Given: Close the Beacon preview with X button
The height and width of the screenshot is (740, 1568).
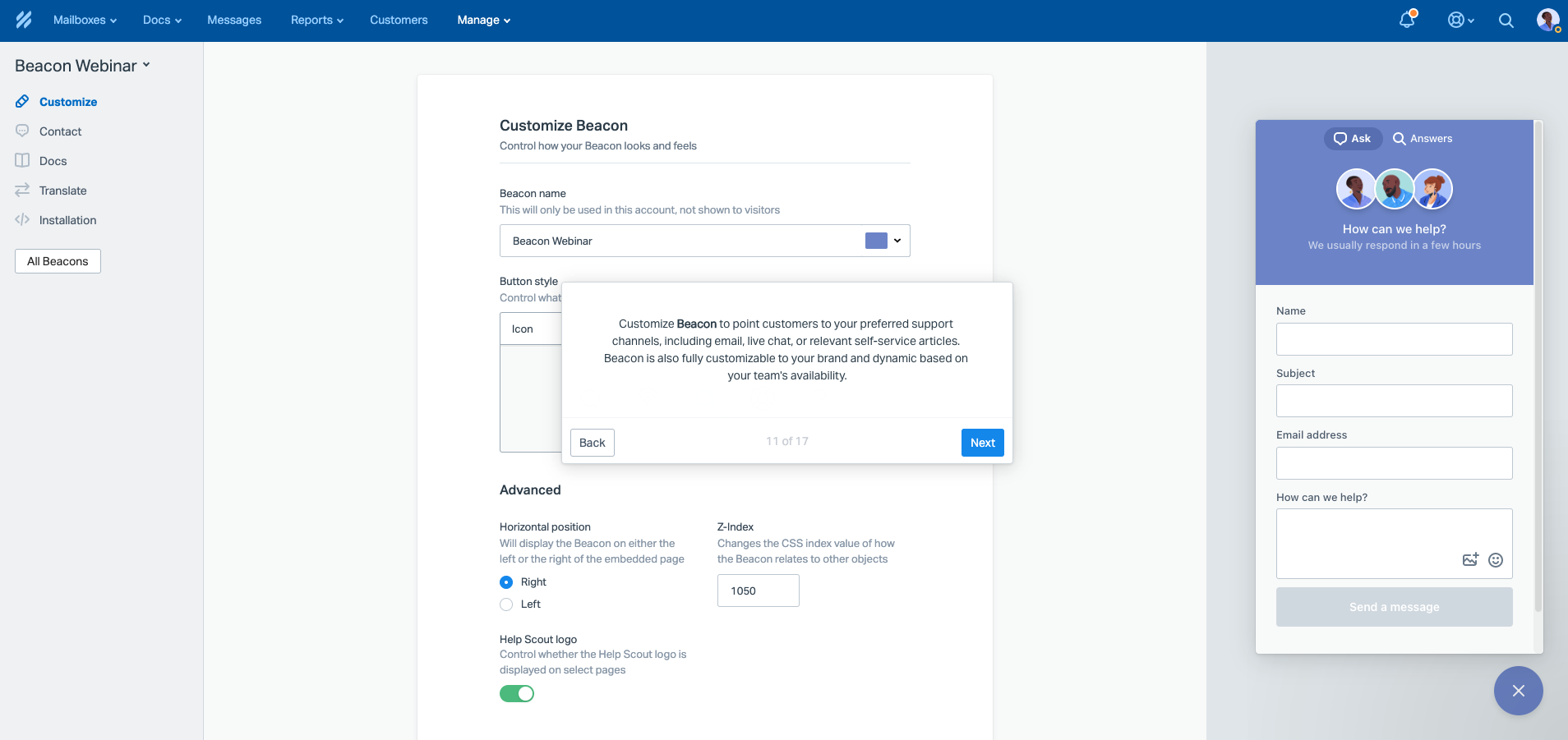Looking at the screenshot, I should click(1518, 691).
